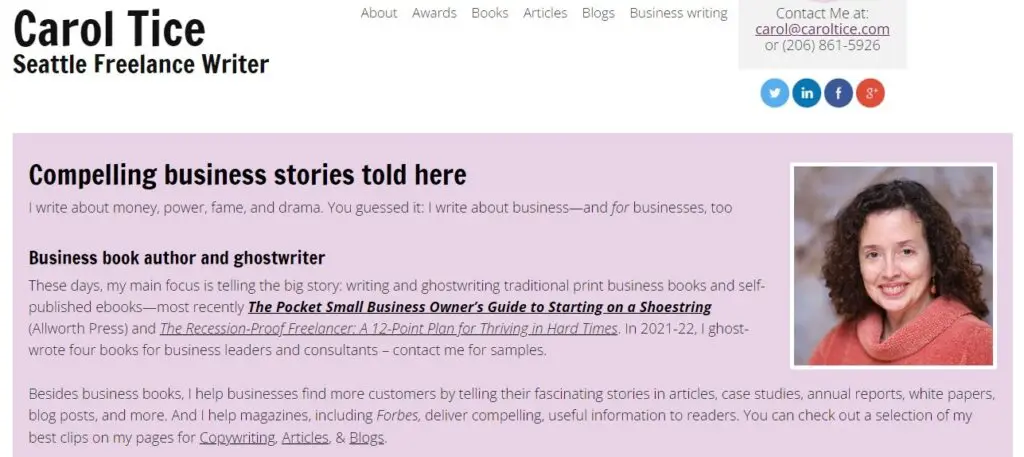The width and height of the screenshot is (1024, 457).
Task: Click Blogs in the top menu
Action: point(598,13)
